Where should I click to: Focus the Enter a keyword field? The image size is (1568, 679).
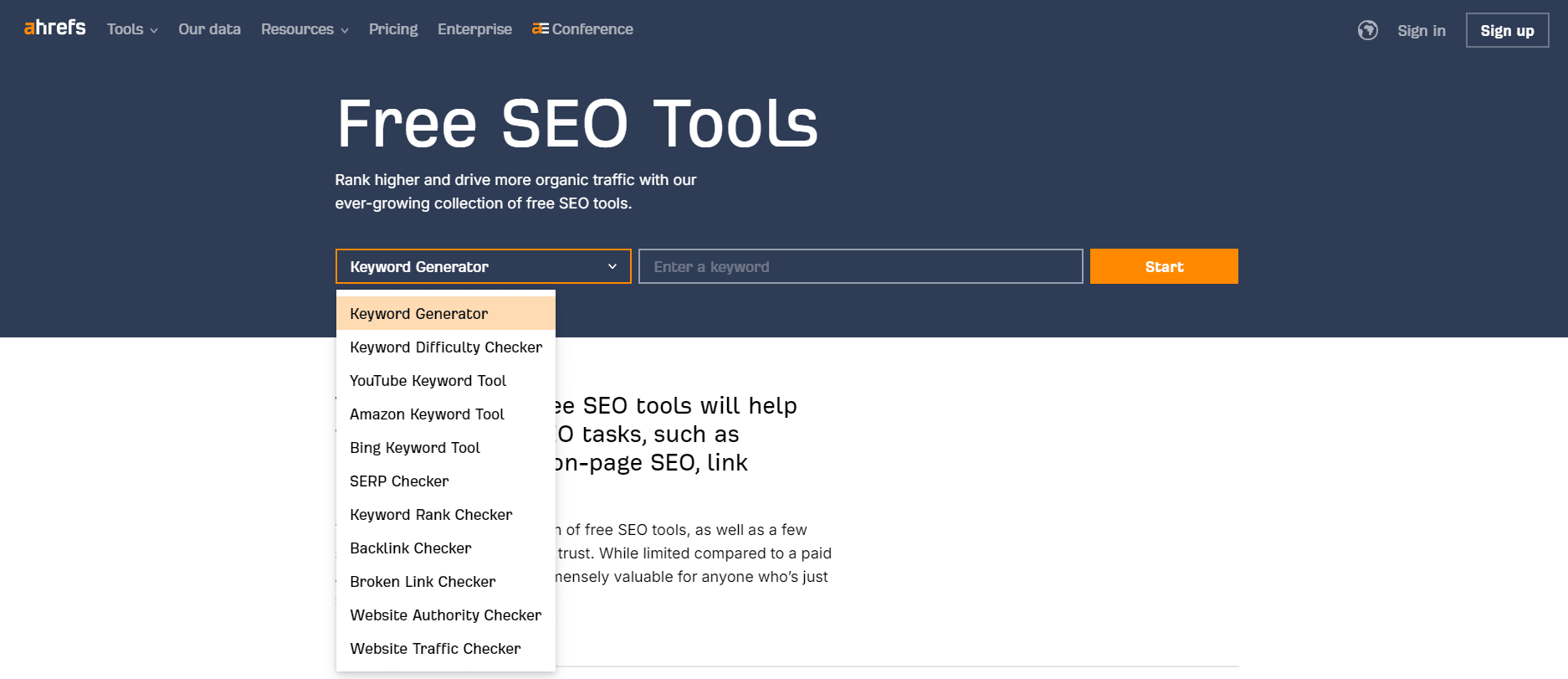860,266
